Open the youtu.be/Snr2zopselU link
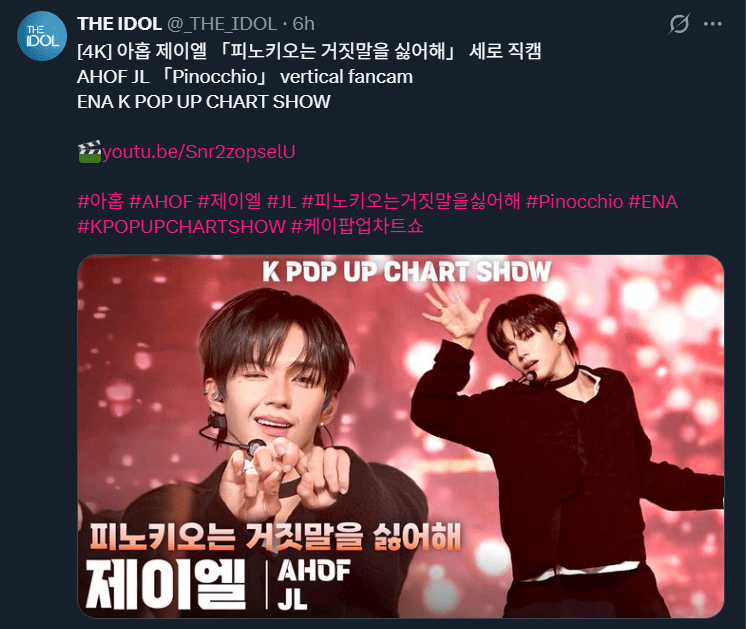 pos(198,152)
